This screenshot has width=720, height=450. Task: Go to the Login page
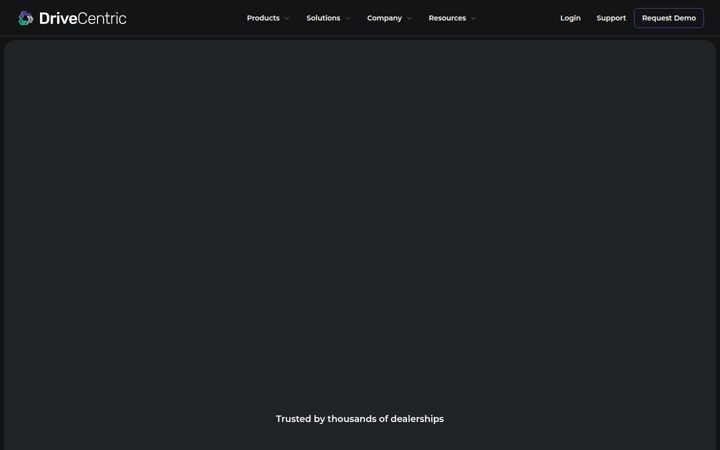point(570,18)
